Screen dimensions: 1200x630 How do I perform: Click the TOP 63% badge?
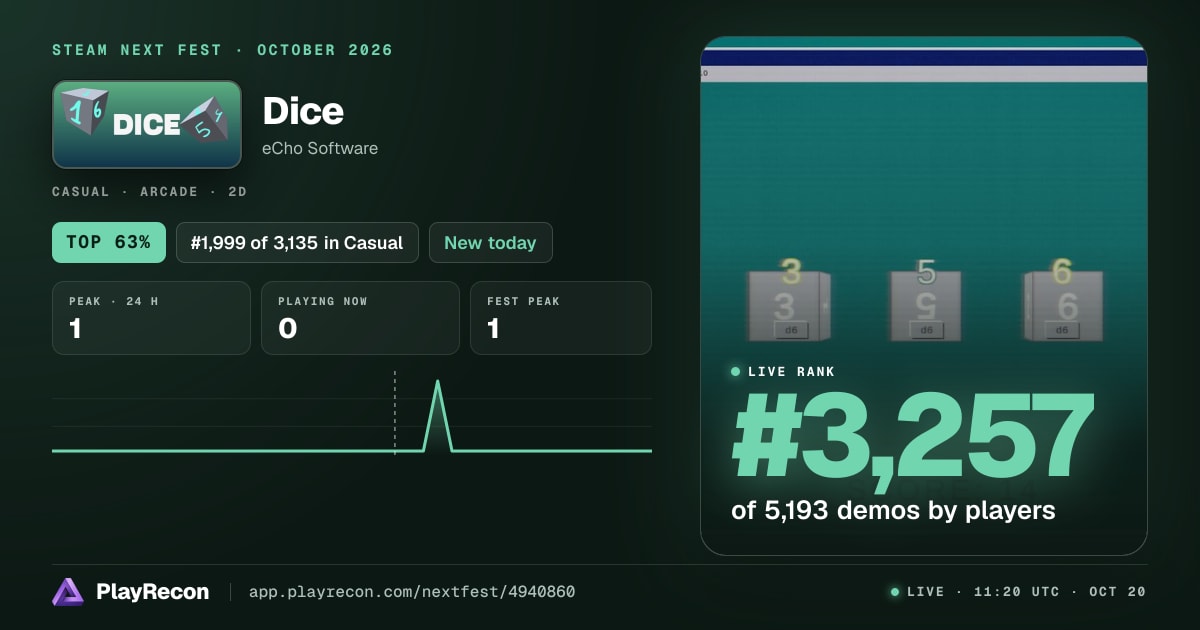point(109,242)
